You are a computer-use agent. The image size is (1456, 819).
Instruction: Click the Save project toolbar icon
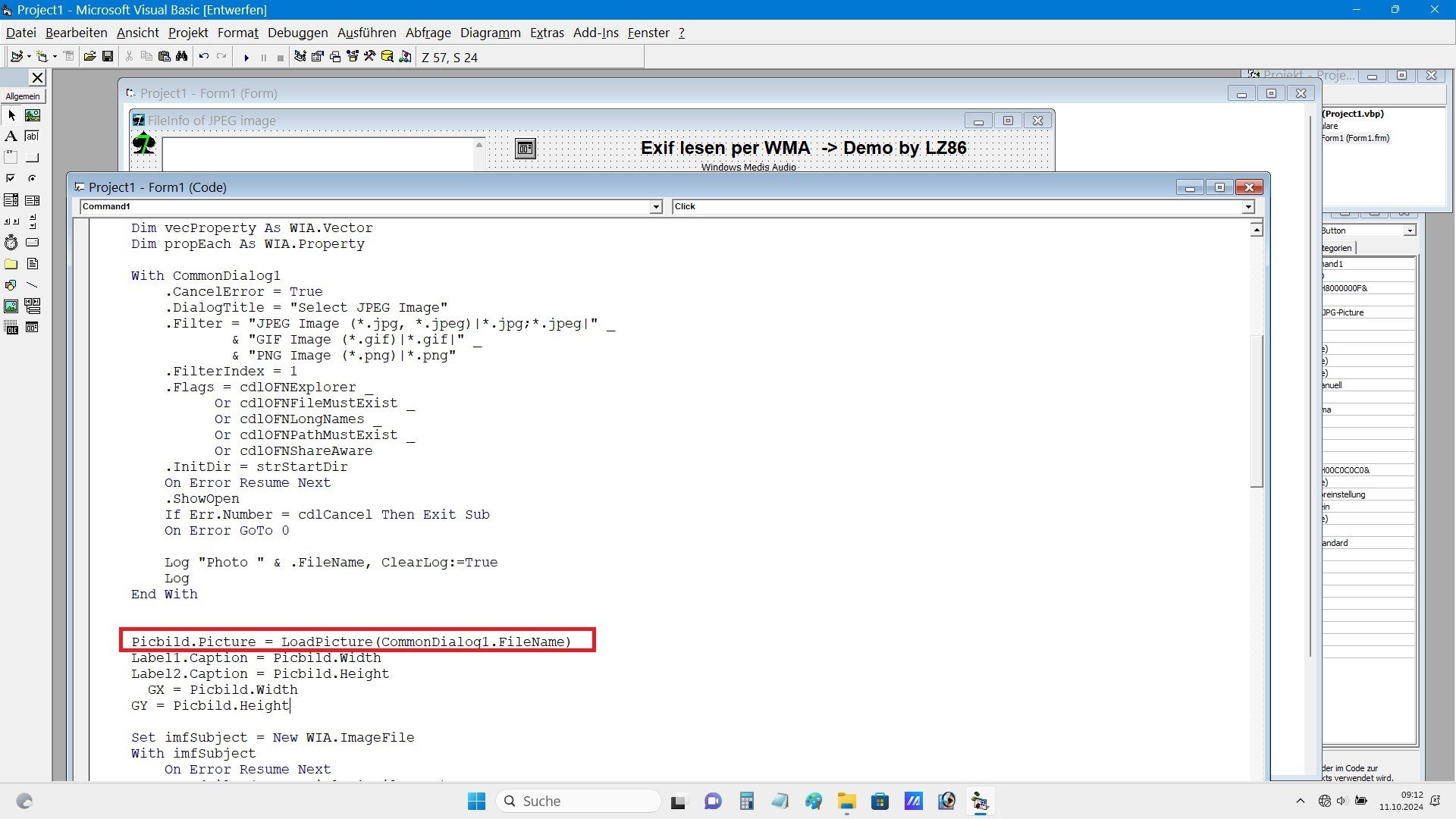click(x=108, y=57)
